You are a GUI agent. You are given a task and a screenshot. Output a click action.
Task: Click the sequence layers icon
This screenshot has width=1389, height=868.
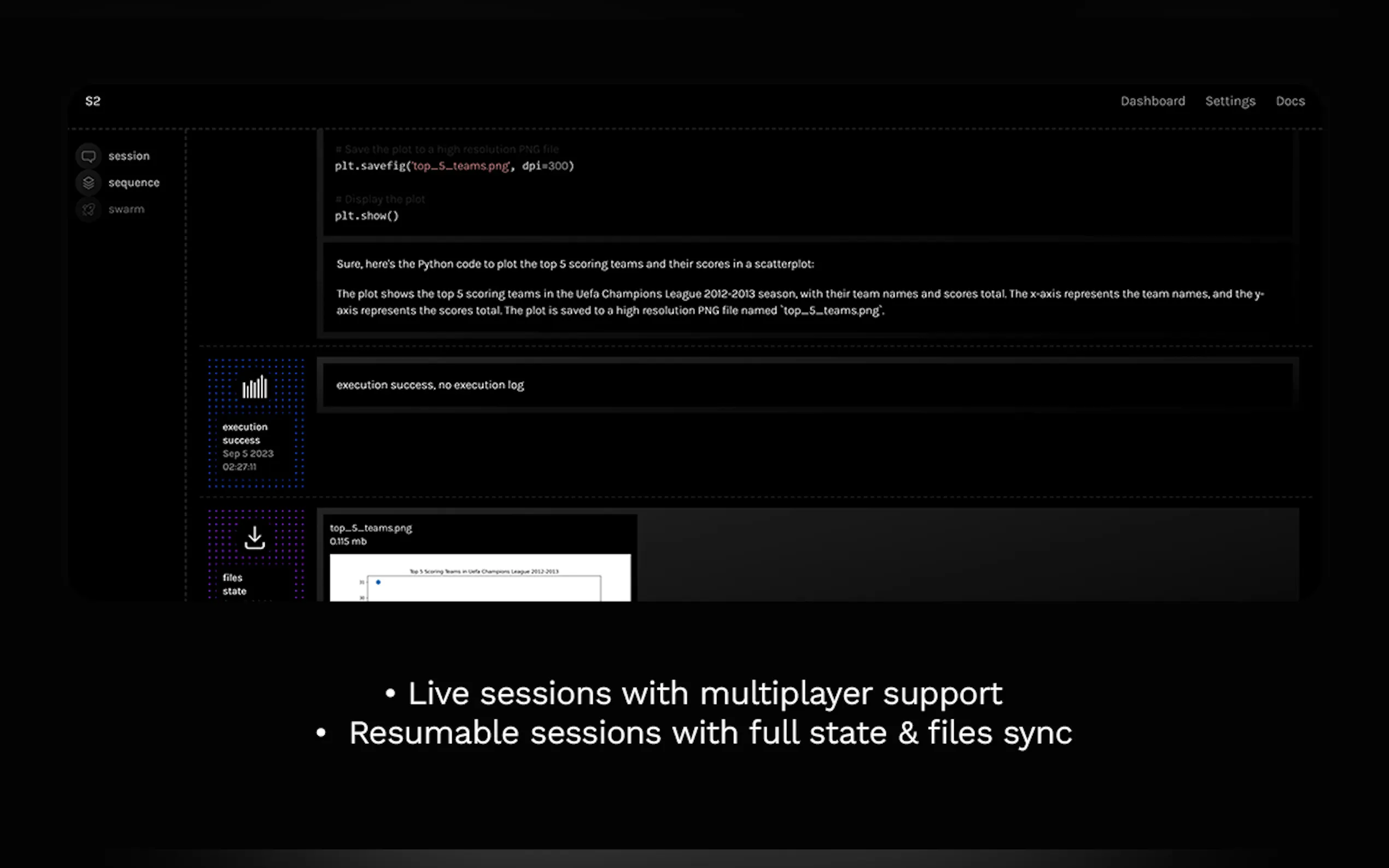89,183
